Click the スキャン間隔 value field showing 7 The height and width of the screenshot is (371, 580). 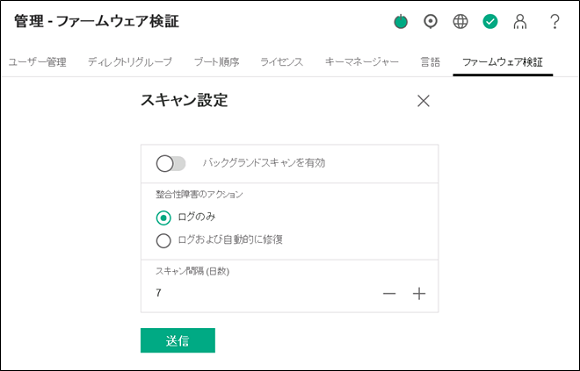tap(259, 293)
